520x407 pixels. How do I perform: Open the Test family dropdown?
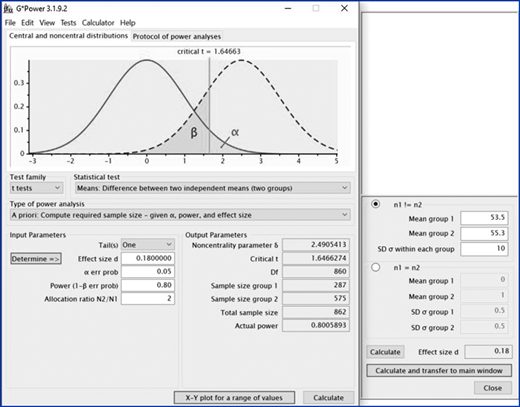36,188
